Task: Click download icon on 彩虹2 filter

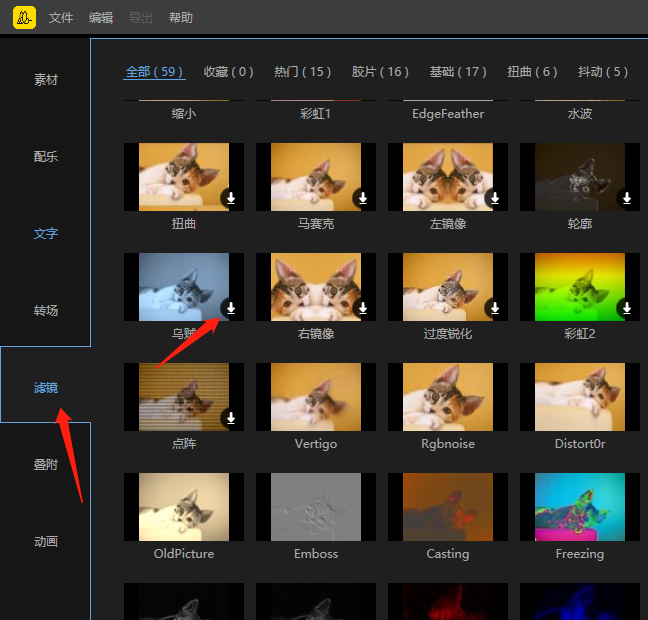Action: (627, 308)
